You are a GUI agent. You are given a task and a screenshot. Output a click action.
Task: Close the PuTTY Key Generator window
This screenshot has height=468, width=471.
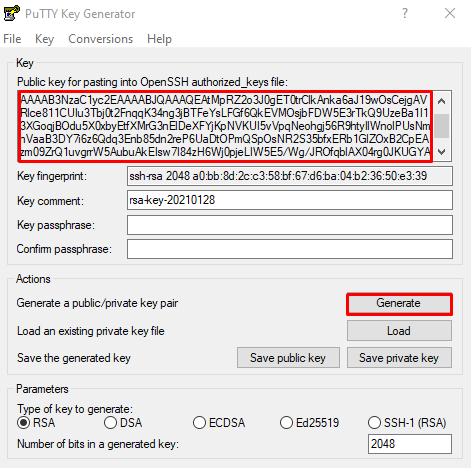[x=450, y=13]
